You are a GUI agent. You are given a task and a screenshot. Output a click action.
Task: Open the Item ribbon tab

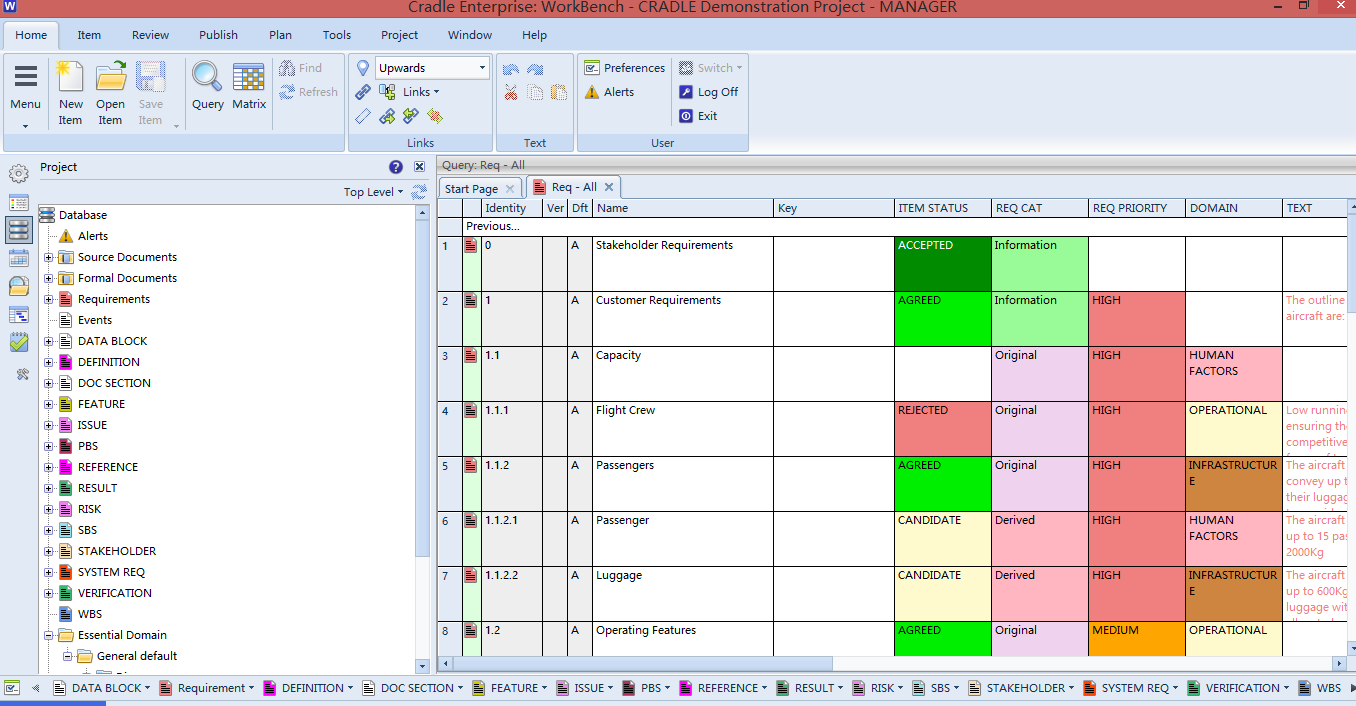pyautogui.click(x=89, y=35)
